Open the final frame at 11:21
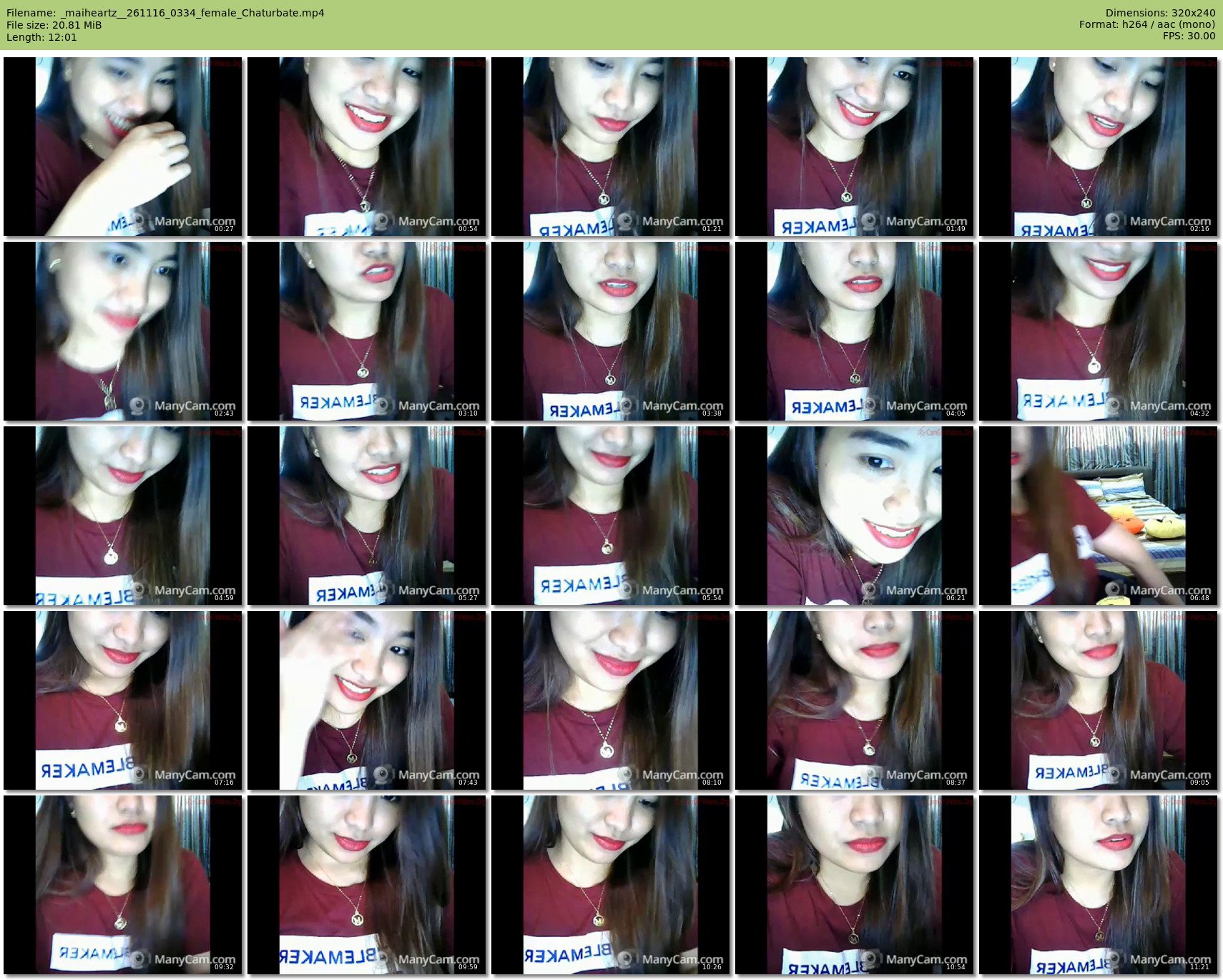This screenshot has width=1223, height=980. click(1099, 885)
